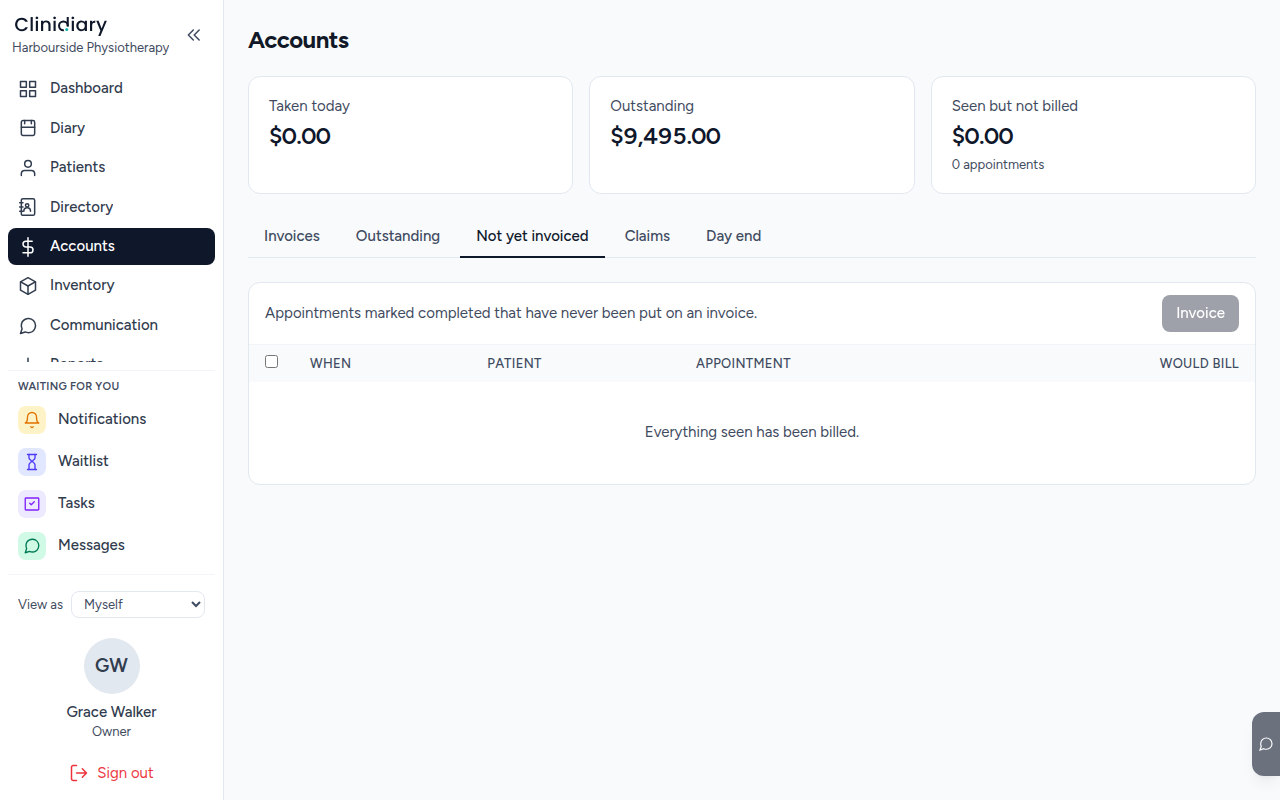This screenshot has width=1280, height=800.
Task: Open the Dashboard grid icon
Action: (x=28, y=88)
